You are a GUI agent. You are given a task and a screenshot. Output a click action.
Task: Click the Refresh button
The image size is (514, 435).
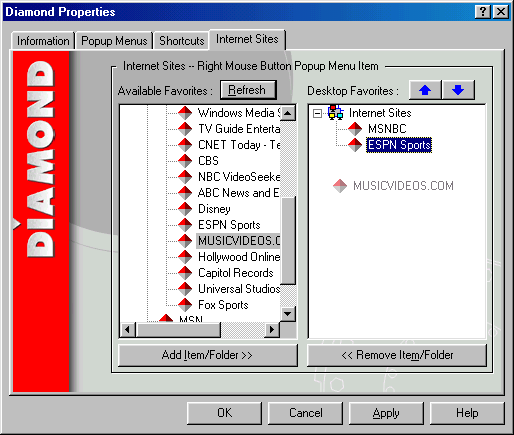pyautogui.click(x=248, y=90)
